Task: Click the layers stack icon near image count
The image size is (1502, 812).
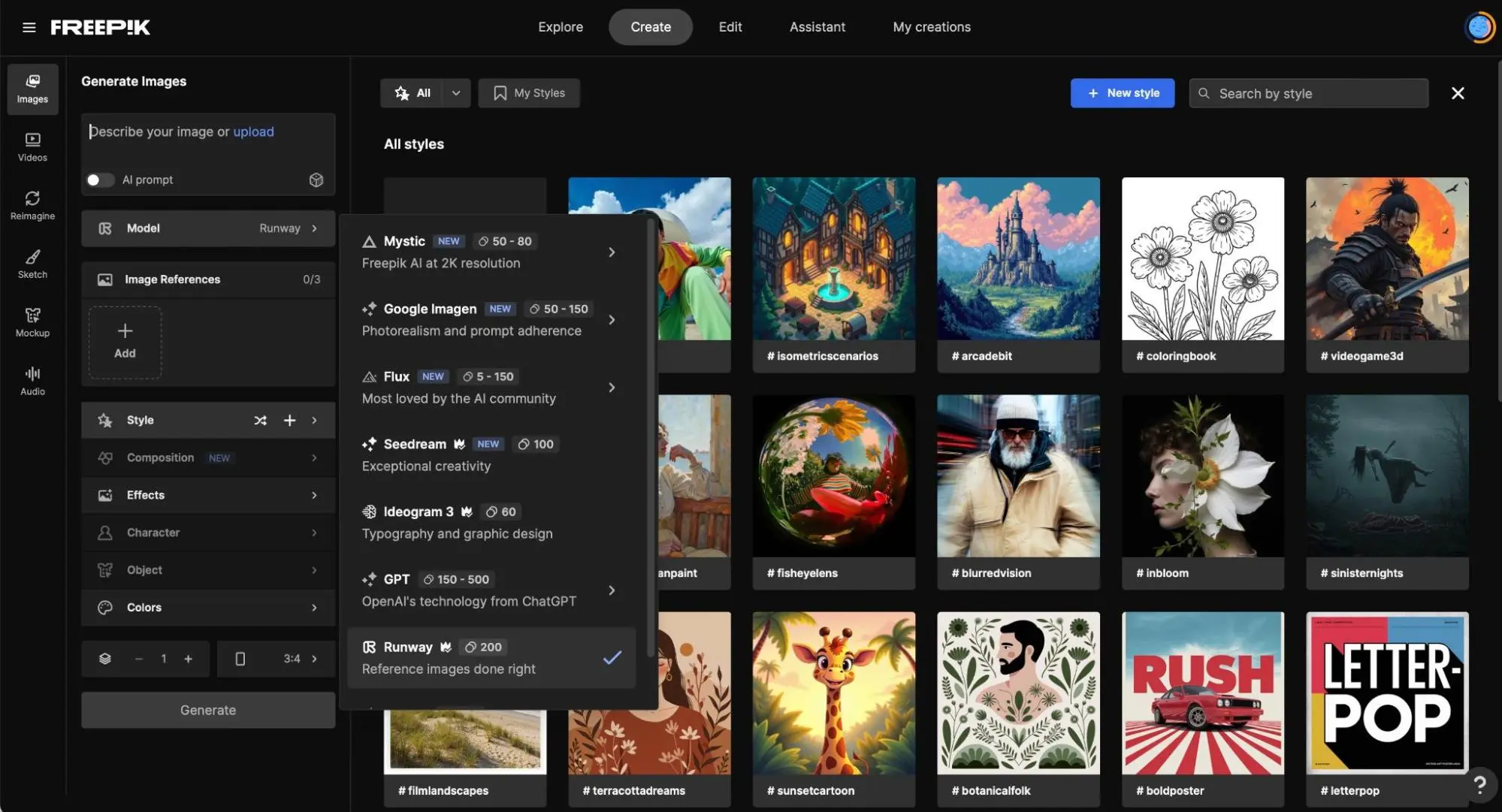Action: click(105, 659)
